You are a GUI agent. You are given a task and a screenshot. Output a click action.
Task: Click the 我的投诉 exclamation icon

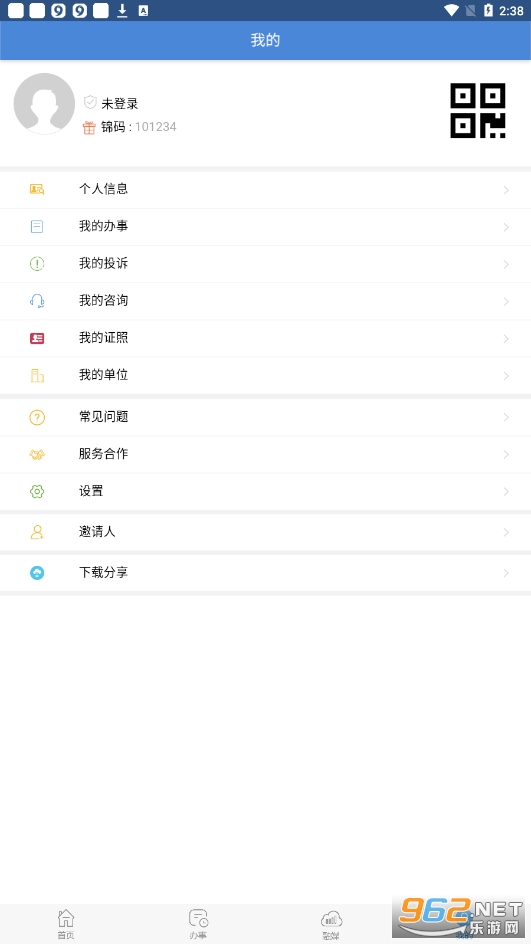click(37, 264)
